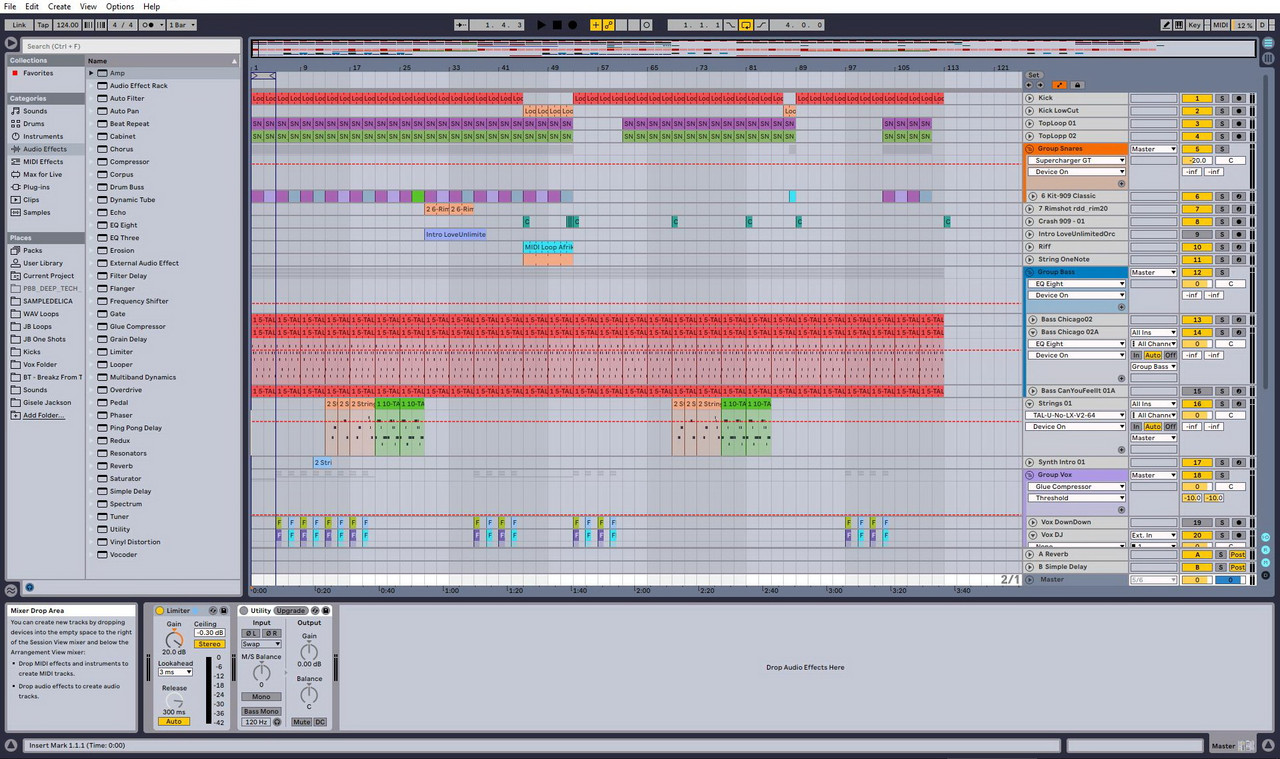Screen dimensions: 1280x759
Task: Click the Tap tempo button
Action: [x=43, y=24]
